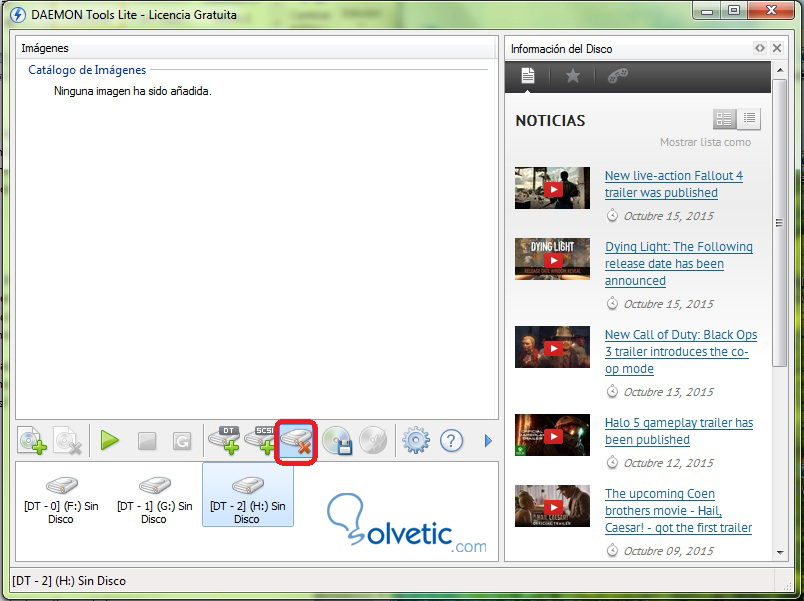Click the Remove virtual drive icon
This screenshot has height=601, width=804.
296,441
